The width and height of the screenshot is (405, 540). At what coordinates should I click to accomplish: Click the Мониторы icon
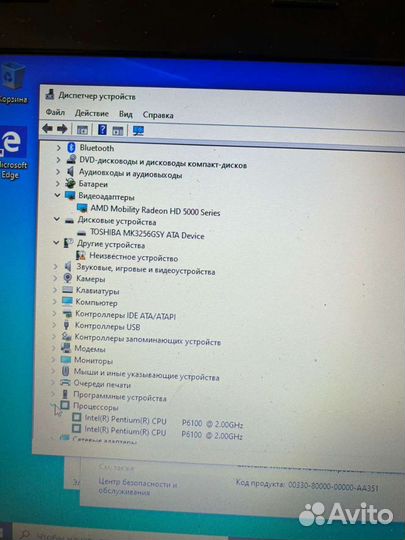click(x=65, y=360)
